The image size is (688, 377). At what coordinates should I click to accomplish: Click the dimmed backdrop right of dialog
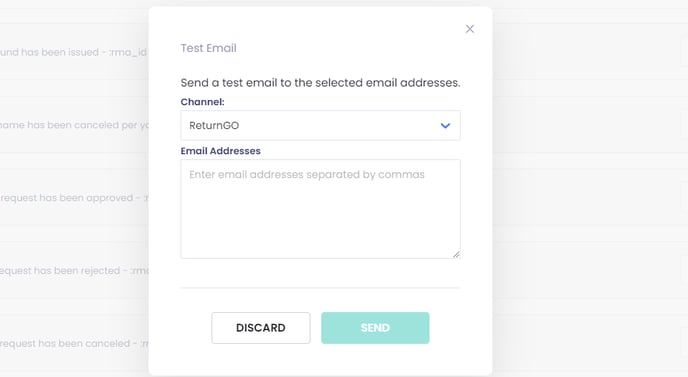[590, 189]
